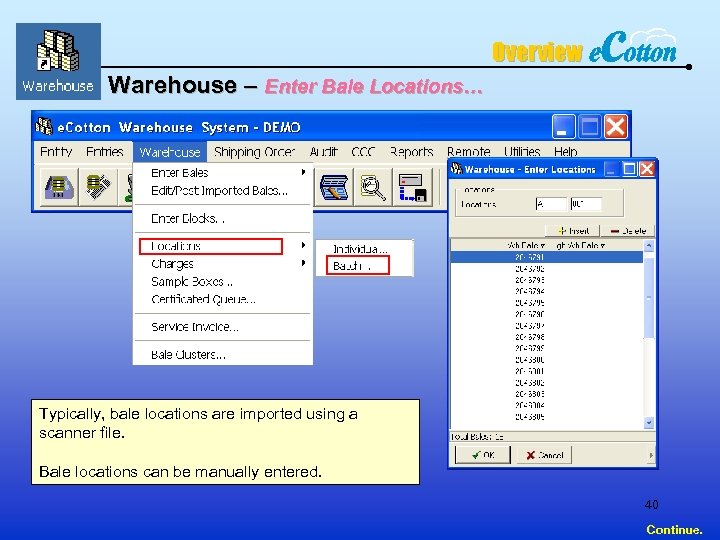This screenshot has width=720, height=540.
Task: Click the Cancel button in Enter Locations
Action: 544,455
